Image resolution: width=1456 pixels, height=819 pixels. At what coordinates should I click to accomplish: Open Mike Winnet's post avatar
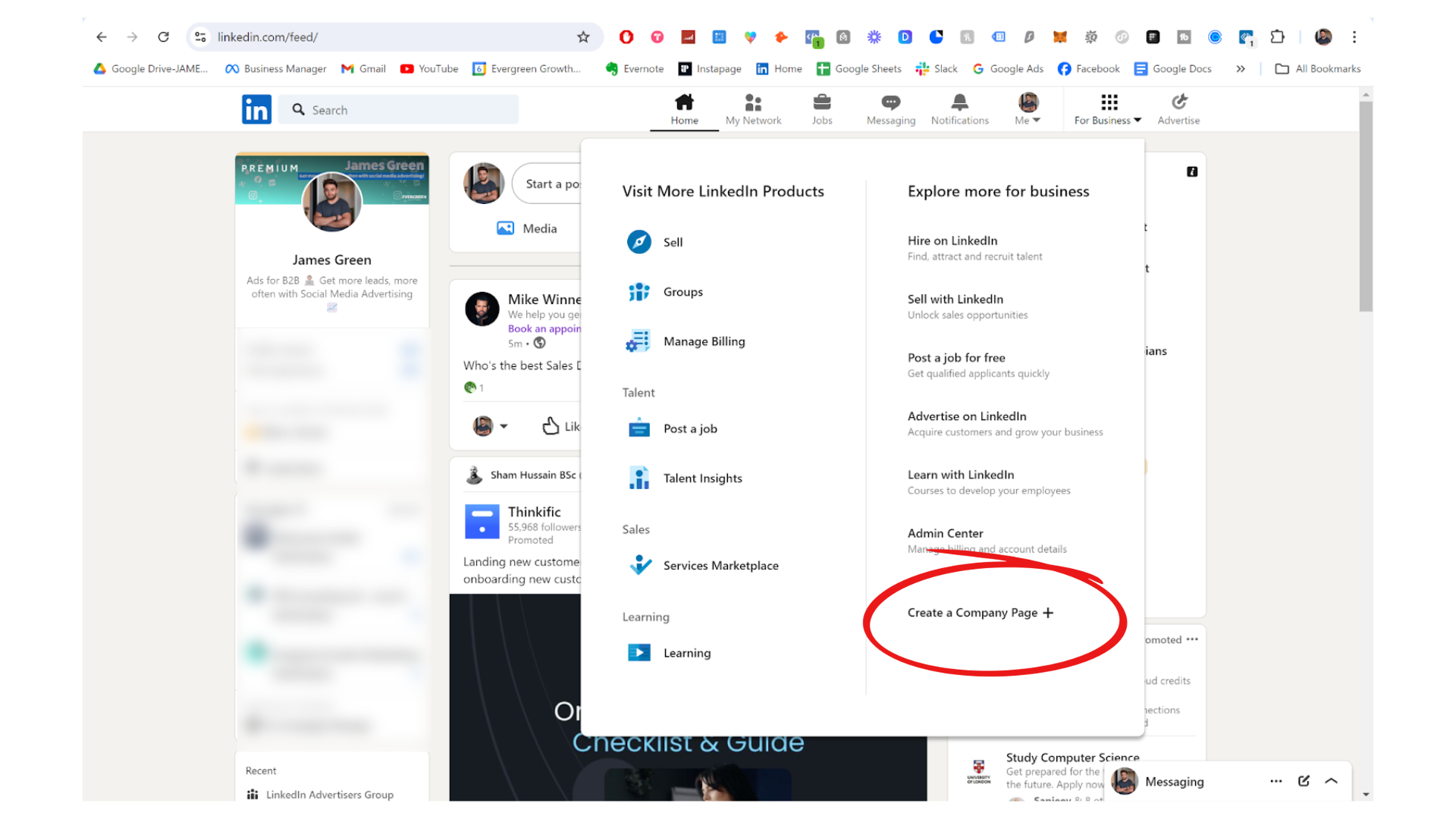coord(482,309)
